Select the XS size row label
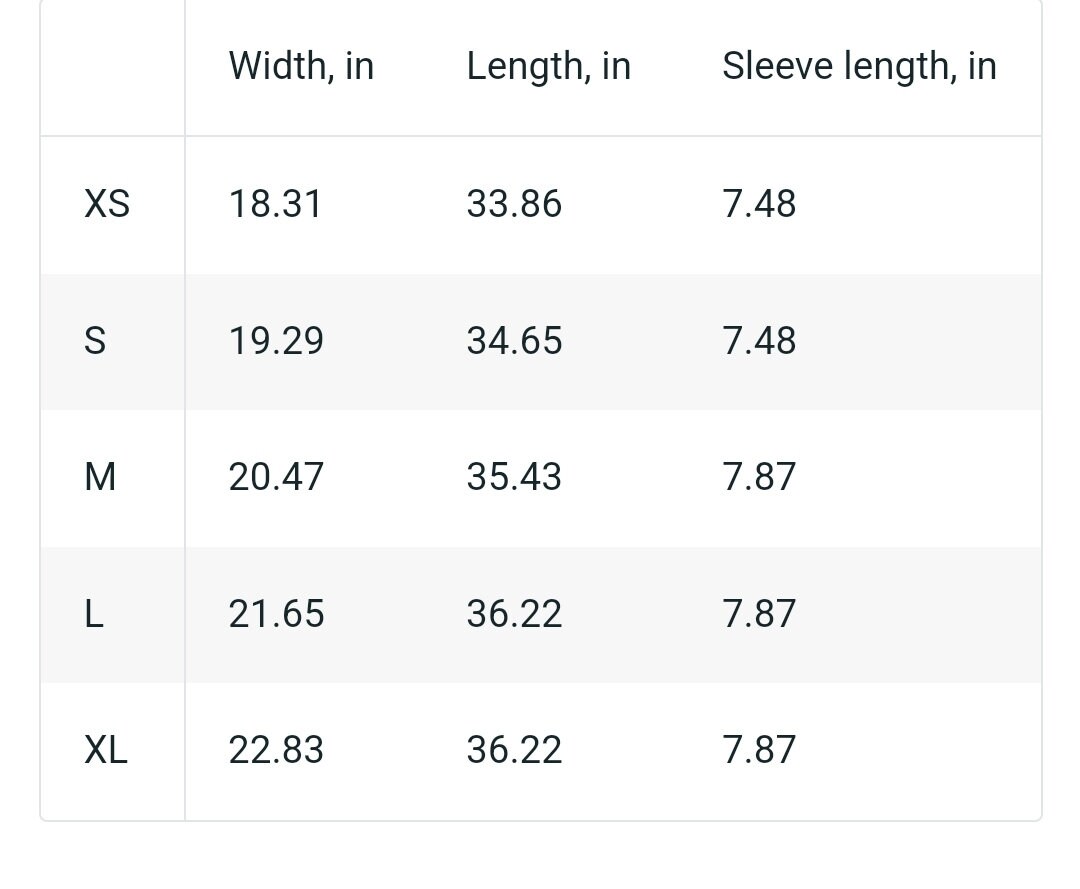 [x=107, y=204]
